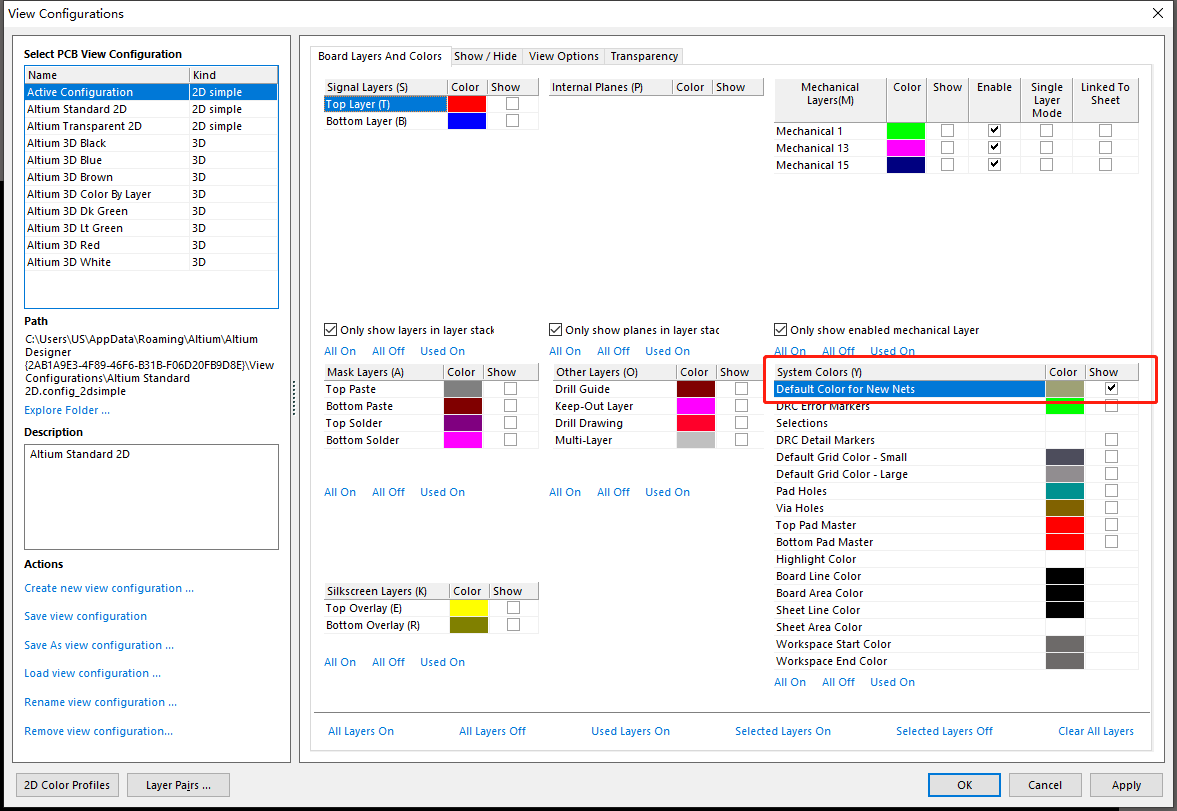Image resolution: width=1177 pixels, height=811 pixels.
Task: Uncheck Only show enabled mechanical Layer
Action: click(x=781, y=330)
